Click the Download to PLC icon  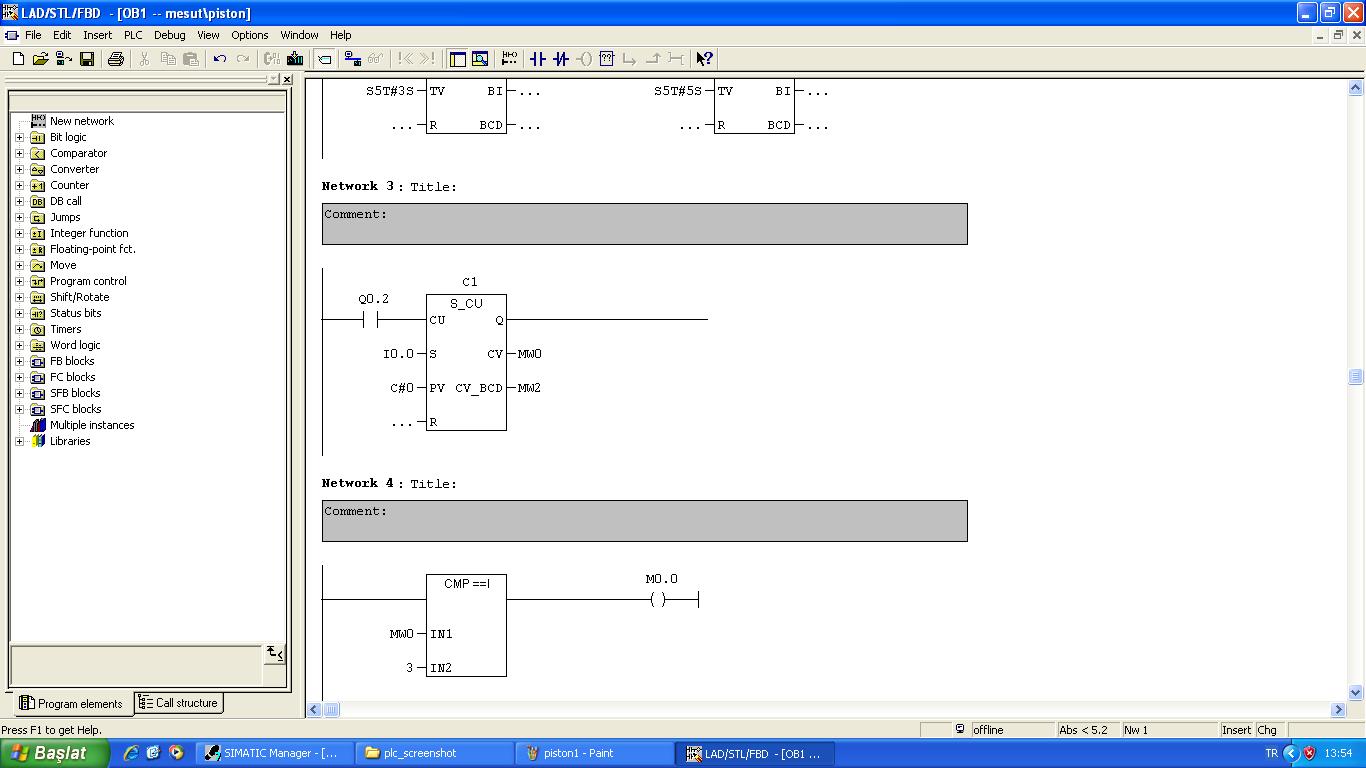[295, 59]
